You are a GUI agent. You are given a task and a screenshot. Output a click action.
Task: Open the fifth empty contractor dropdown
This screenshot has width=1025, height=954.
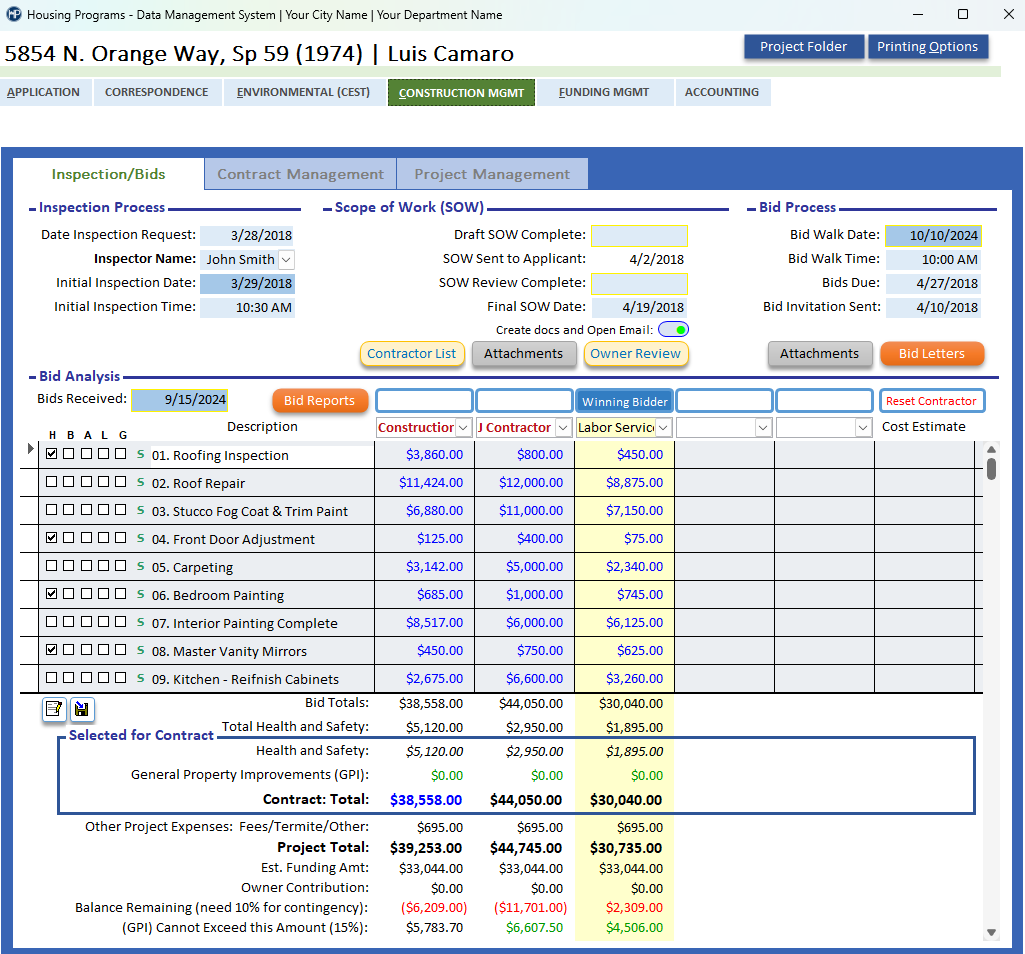click(x=863, y=428)
